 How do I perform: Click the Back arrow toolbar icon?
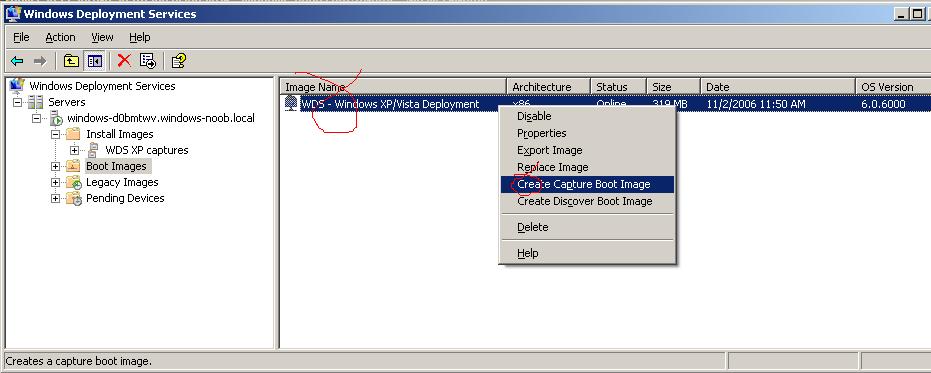[x=17, y=61]
